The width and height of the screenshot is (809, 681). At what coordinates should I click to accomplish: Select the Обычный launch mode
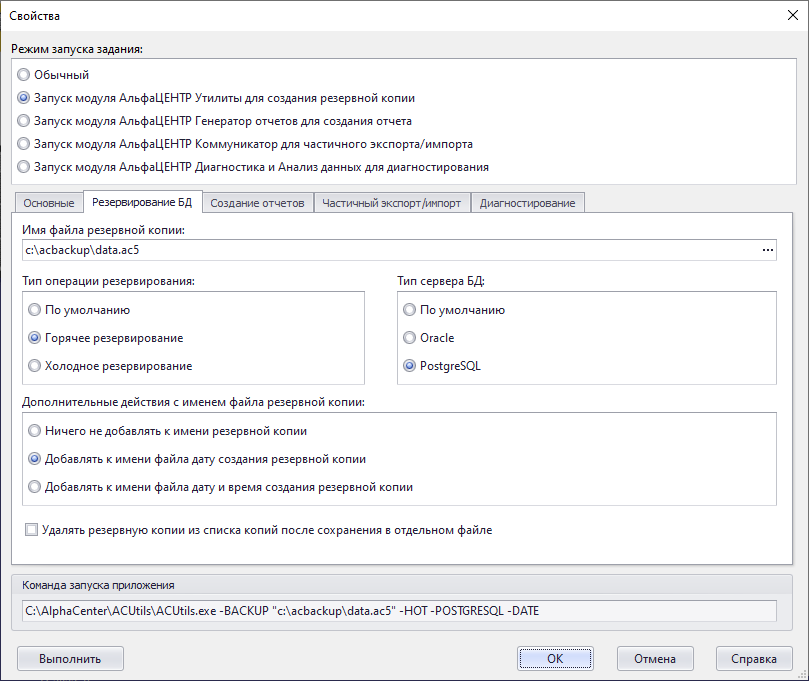point(24,75)
